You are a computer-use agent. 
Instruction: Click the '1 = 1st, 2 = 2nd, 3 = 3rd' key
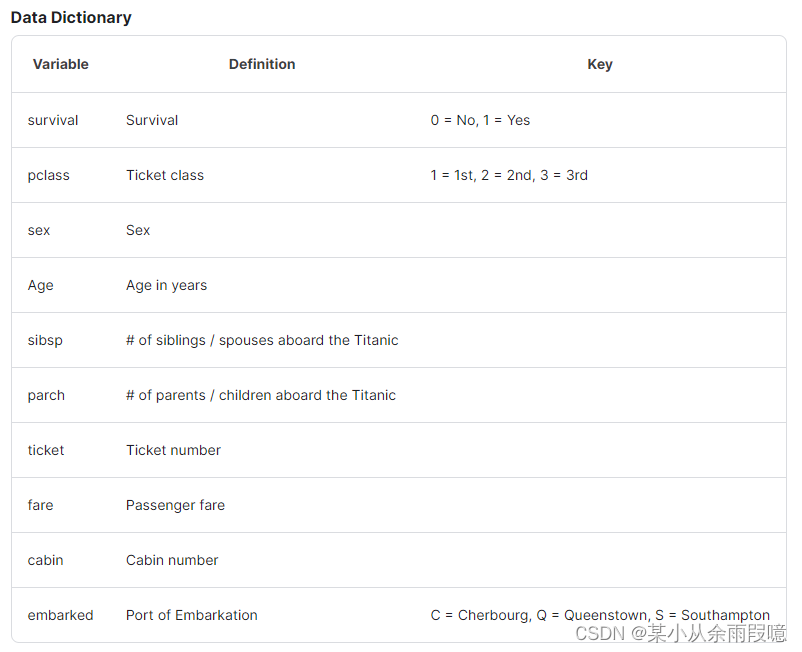point(509,175)
